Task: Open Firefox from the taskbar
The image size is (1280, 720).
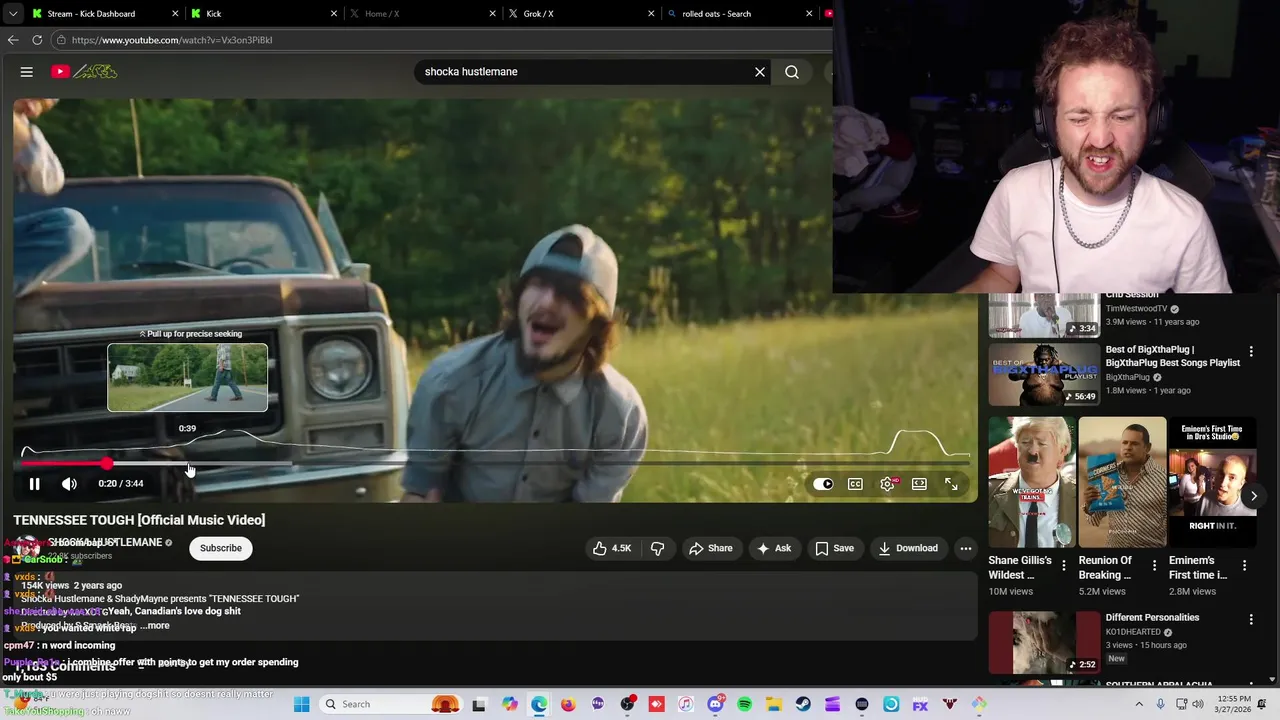Action: pyautogui.click(x=568, y=704)
